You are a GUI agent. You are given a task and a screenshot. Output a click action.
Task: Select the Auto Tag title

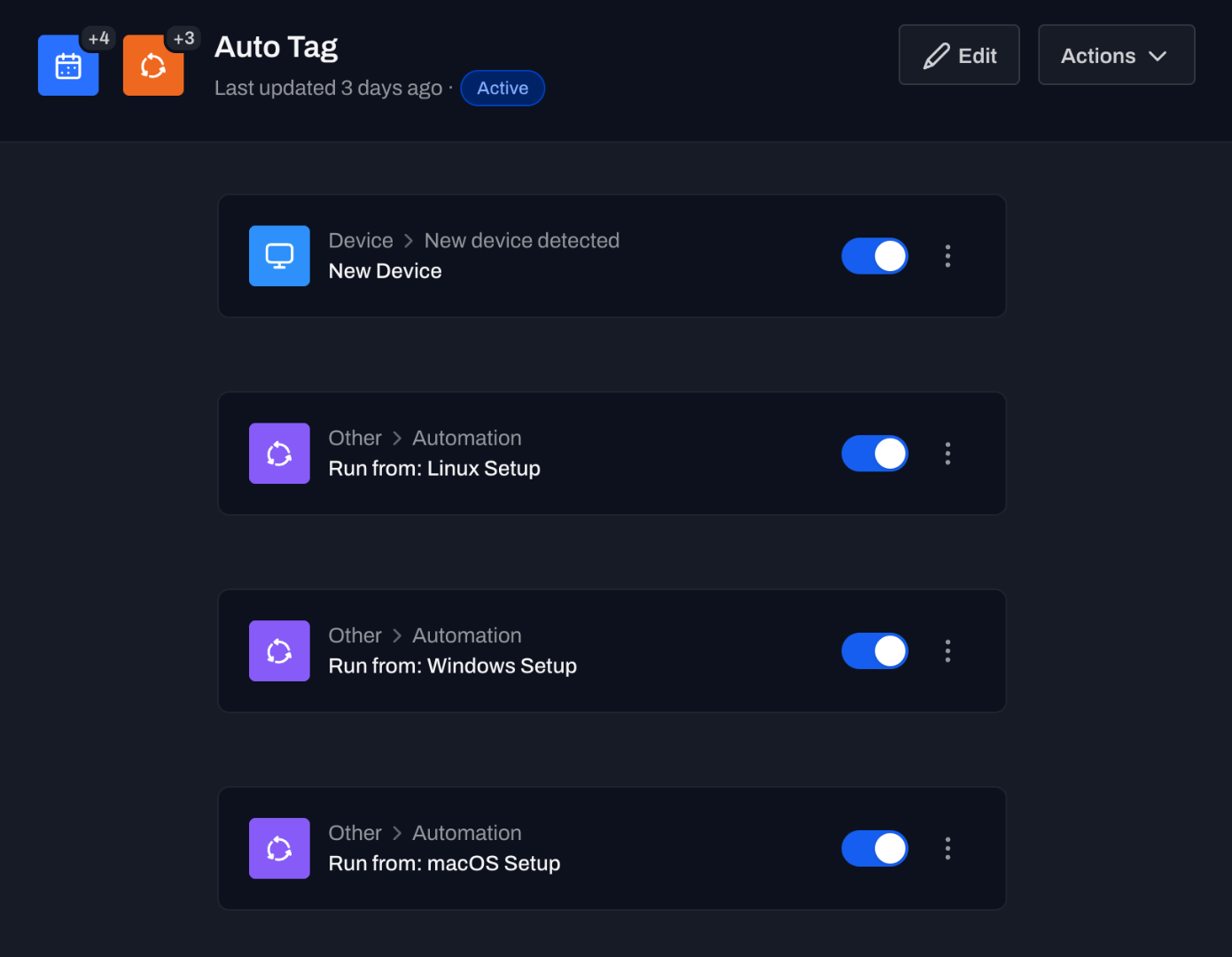(x=277, y=47)
